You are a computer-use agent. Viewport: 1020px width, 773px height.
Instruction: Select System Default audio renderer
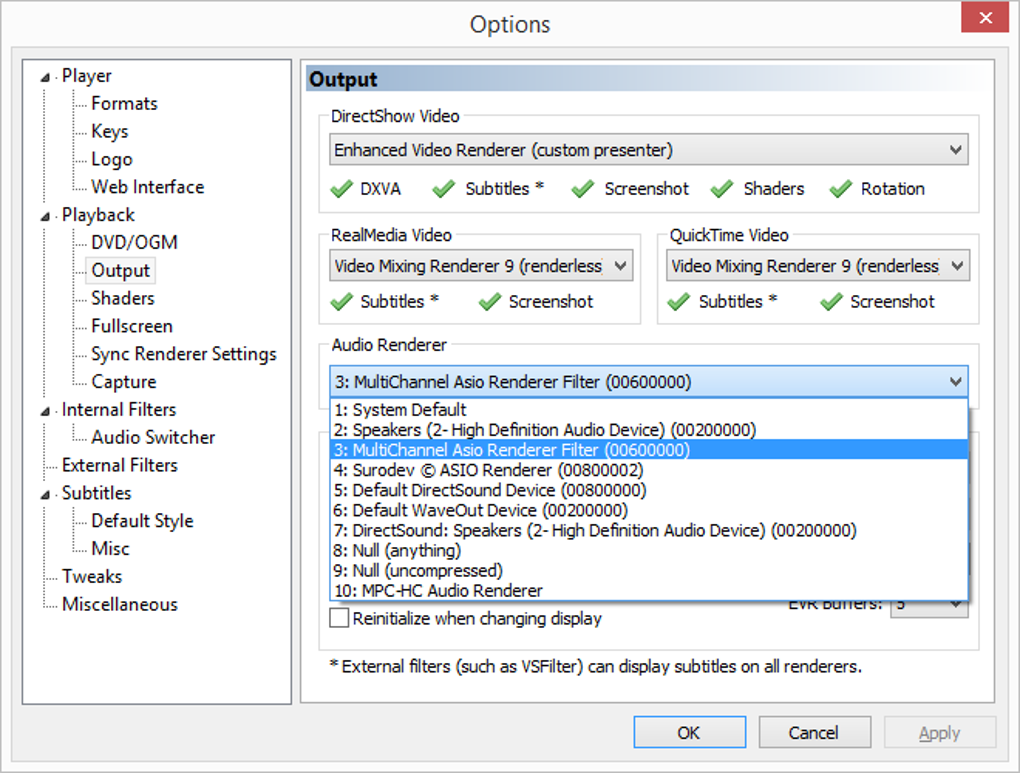click(x=410, y=410)
